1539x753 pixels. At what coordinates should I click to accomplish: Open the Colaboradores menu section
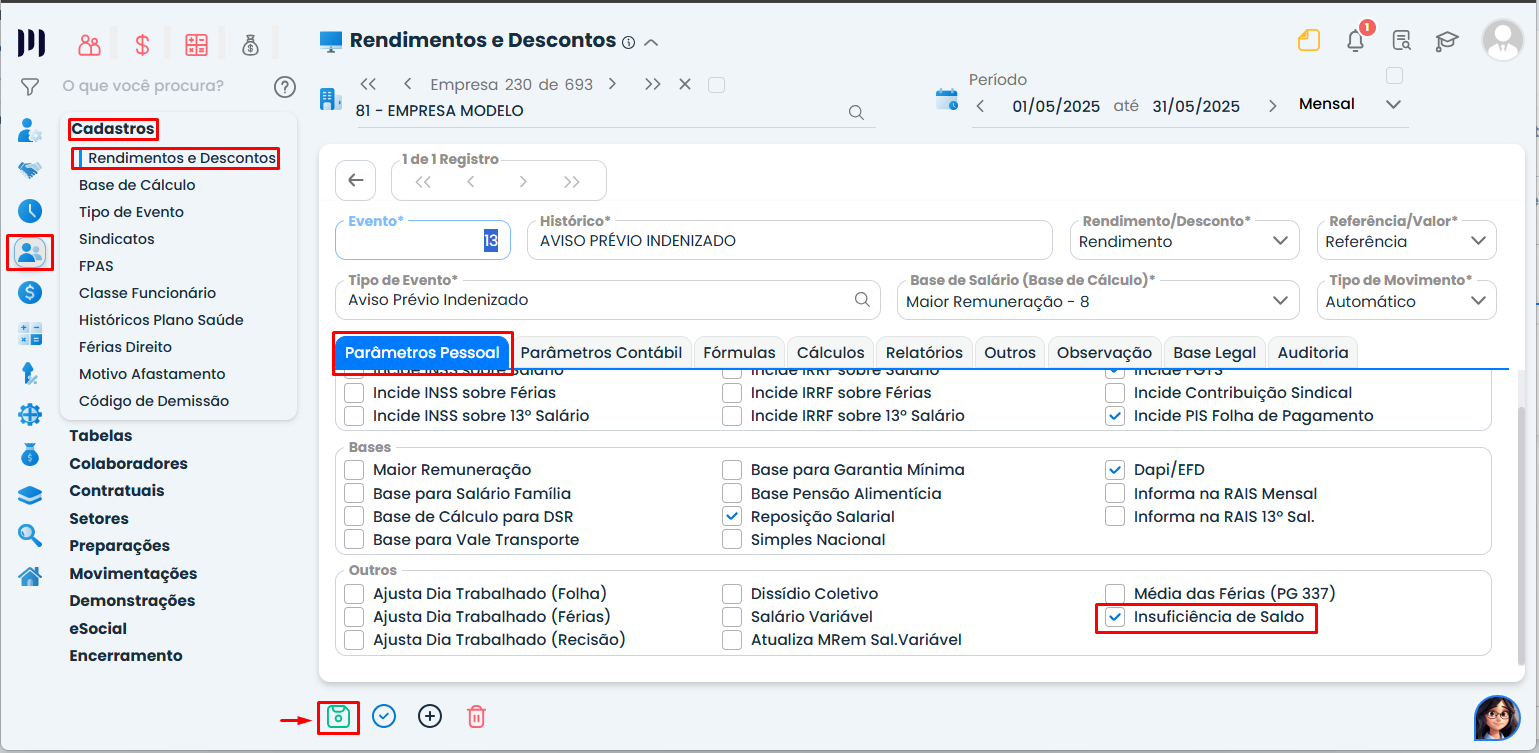pos(128,464)
